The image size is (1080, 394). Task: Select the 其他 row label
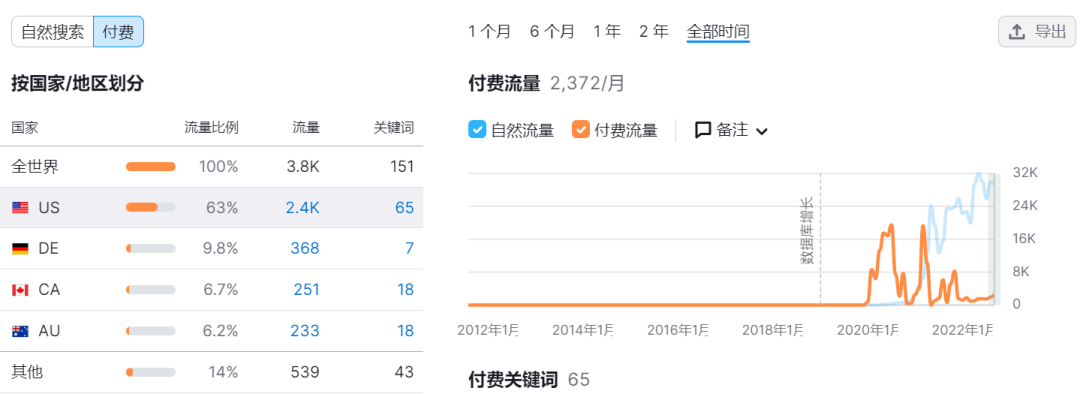point(27,373)
